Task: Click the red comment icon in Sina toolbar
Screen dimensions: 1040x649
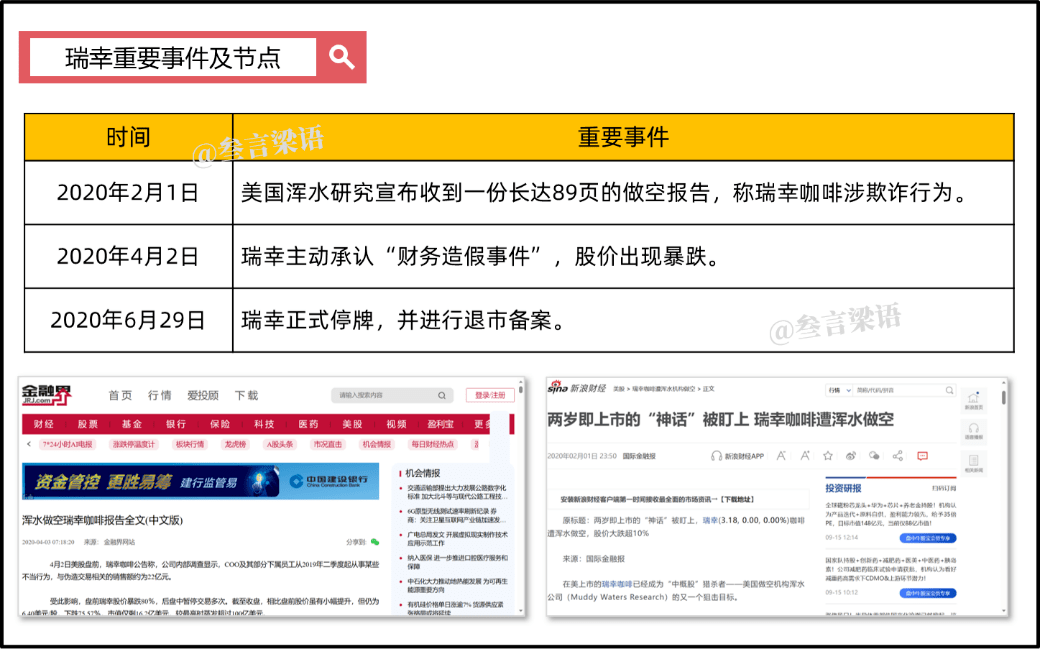Action: pos(922,456)
